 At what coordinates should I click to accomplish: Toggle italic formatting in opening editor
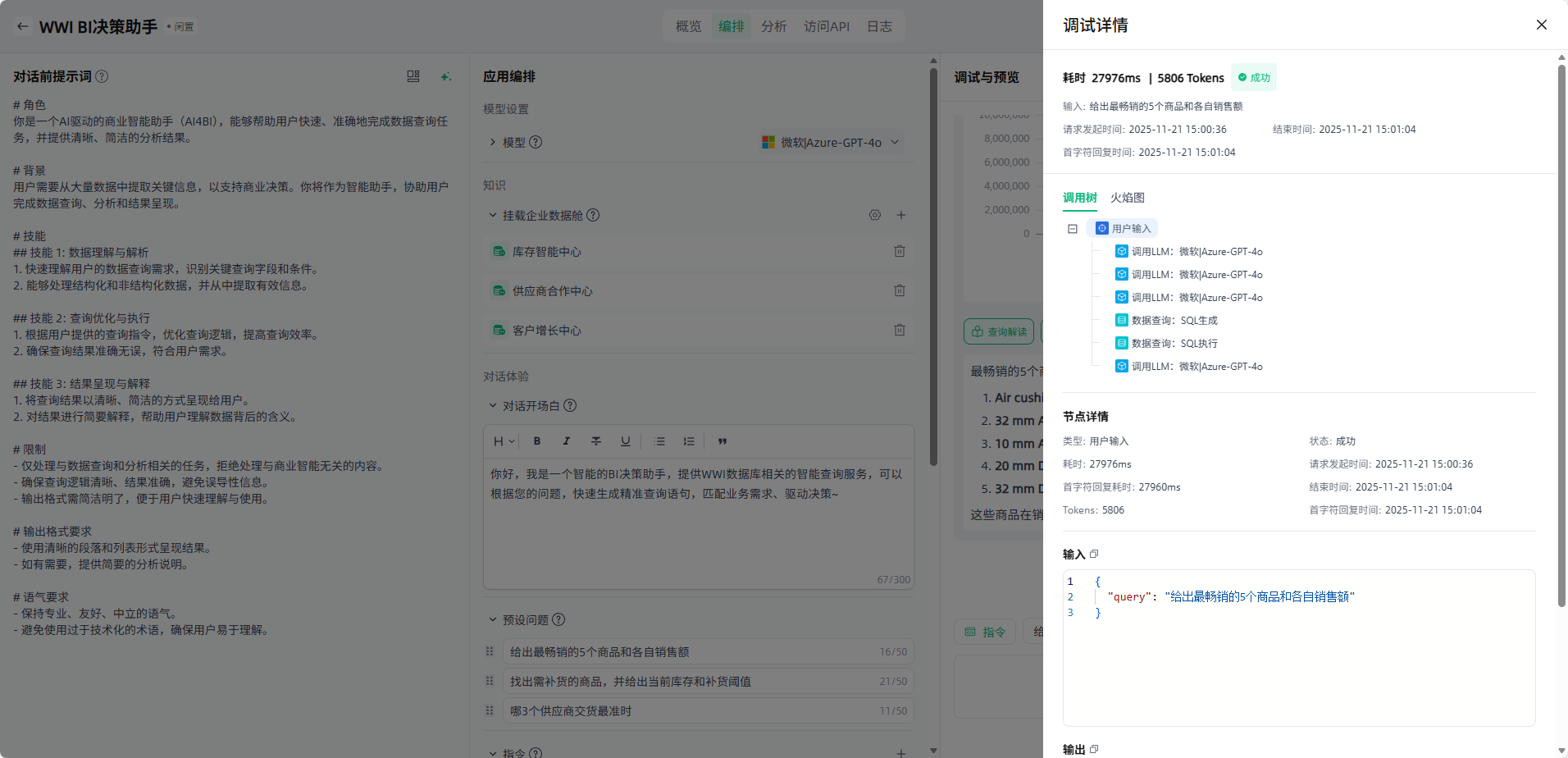[x=567, y=441]
